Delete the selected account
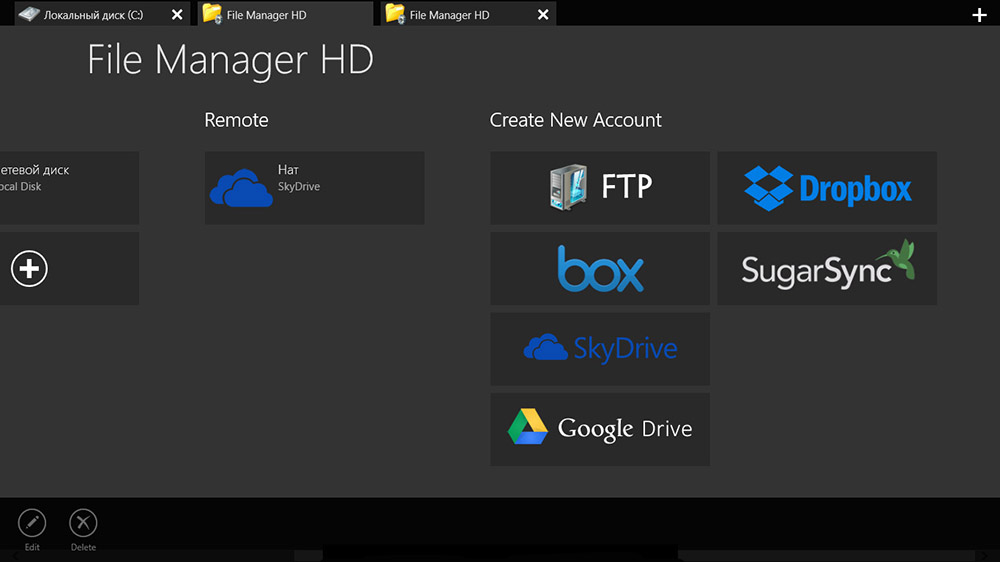Viewport: 1000px width, 562px height. [x=83, y=529]
